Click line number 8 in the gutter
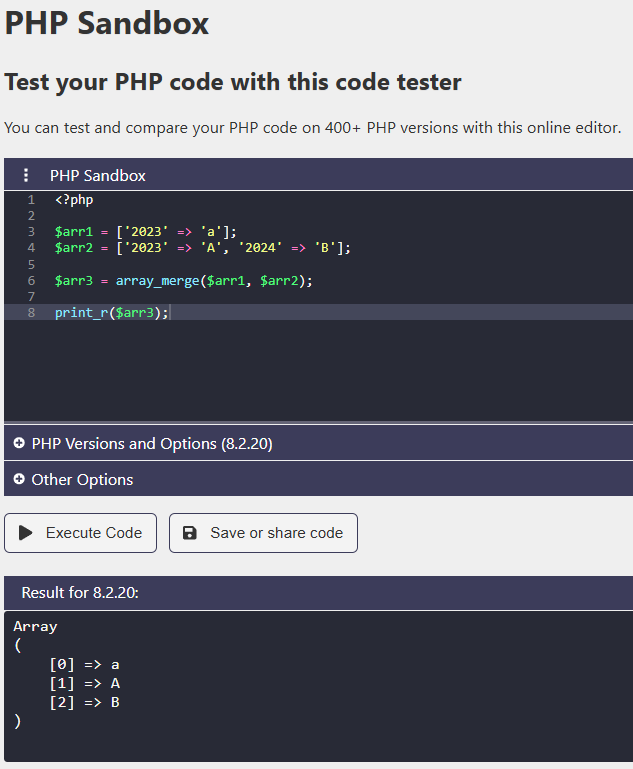The image size is (633, 769). click(31, 312)
